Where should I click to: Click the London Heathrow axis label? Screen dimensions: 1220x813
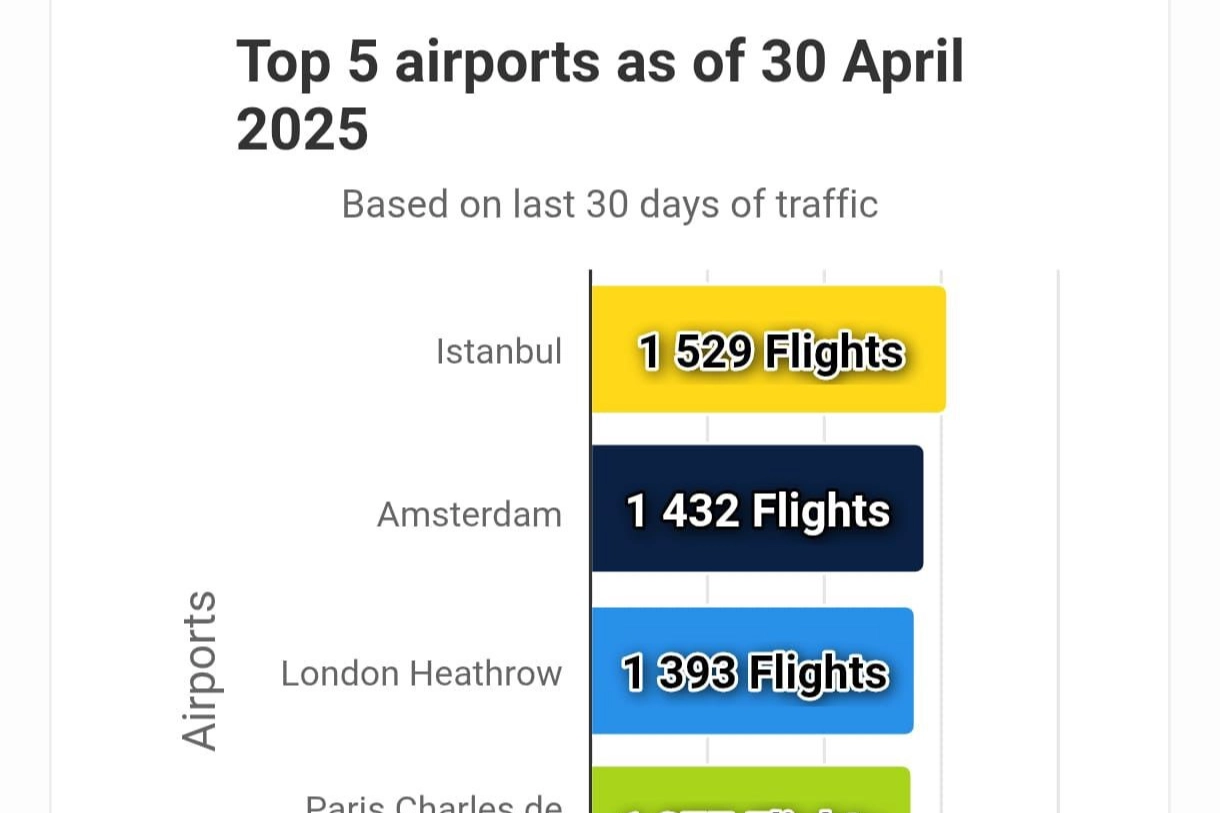click(x=421, y=673)
